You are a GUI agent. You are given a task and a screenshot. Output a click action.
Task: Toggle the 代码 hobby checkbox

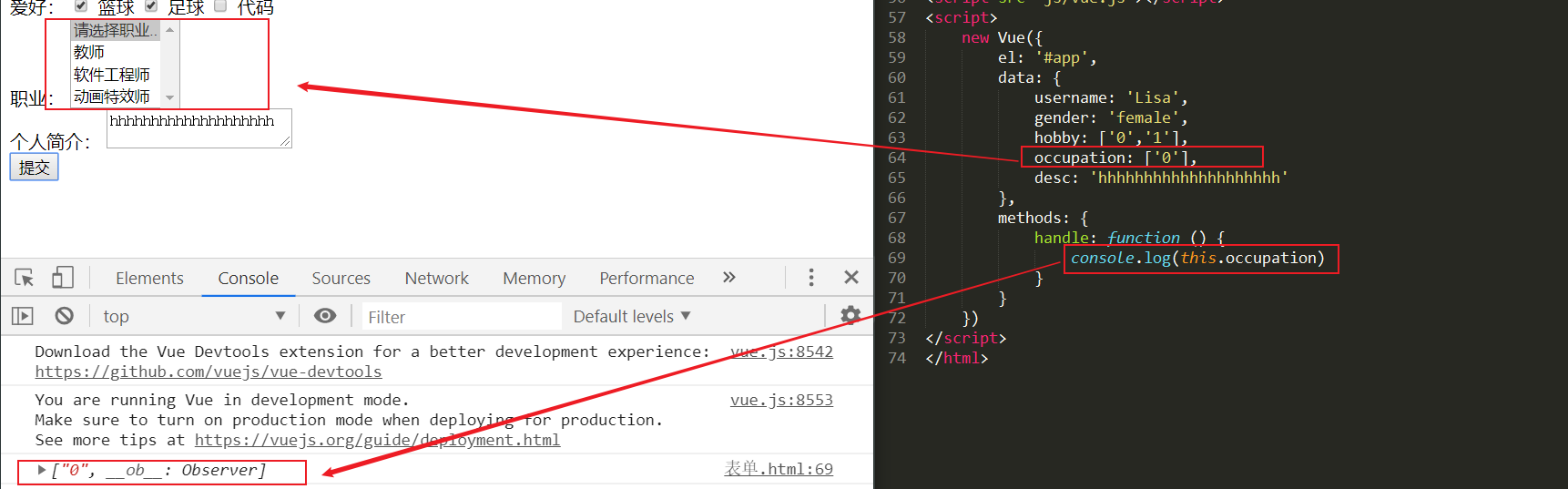tap(220, 5)
